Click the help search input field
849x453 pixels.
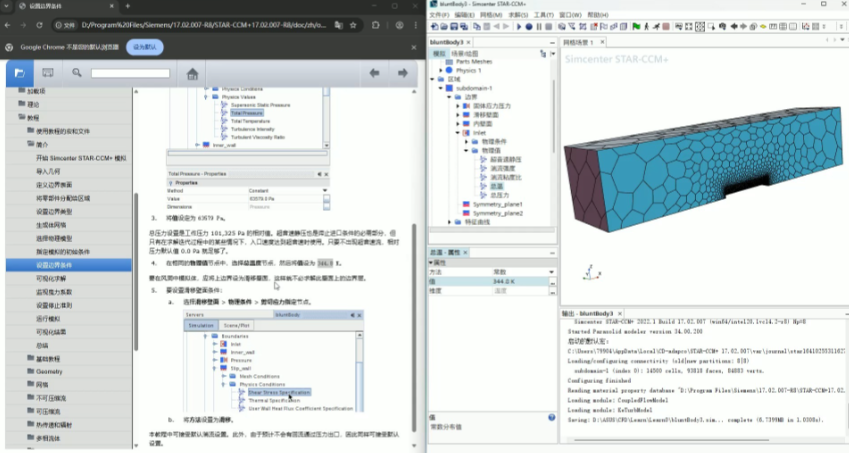point(130,73)
